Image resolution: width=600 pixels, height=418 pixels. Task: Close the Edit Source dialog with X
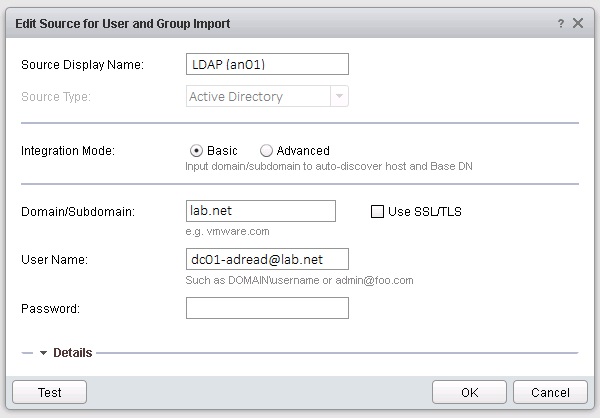click(x=580, y=21)
